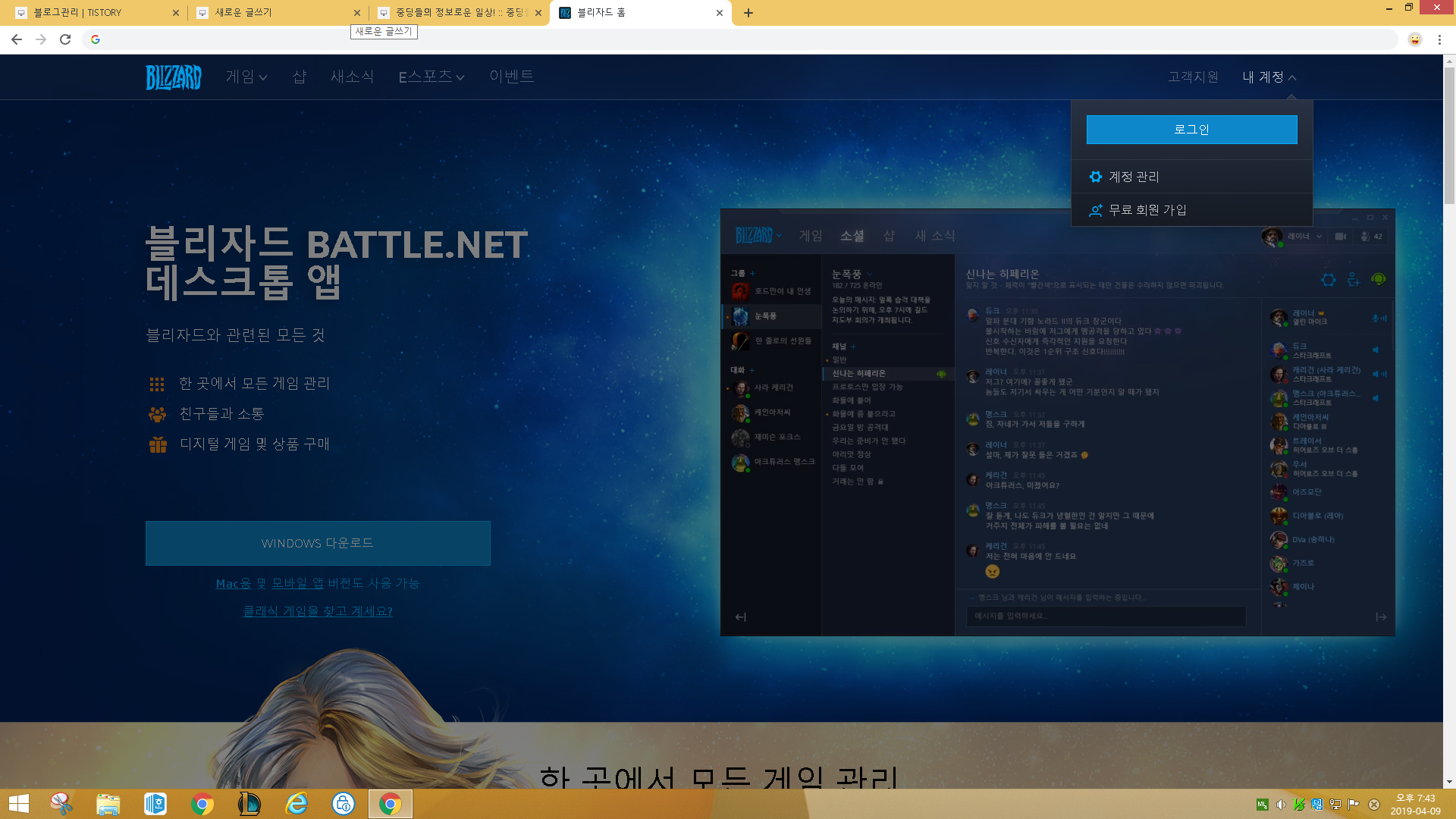The height and width of the screenshot is (819, 1456).
Task: Select 무료 회원 가입 in the account menu
Action: click(x=1191, y=210)
